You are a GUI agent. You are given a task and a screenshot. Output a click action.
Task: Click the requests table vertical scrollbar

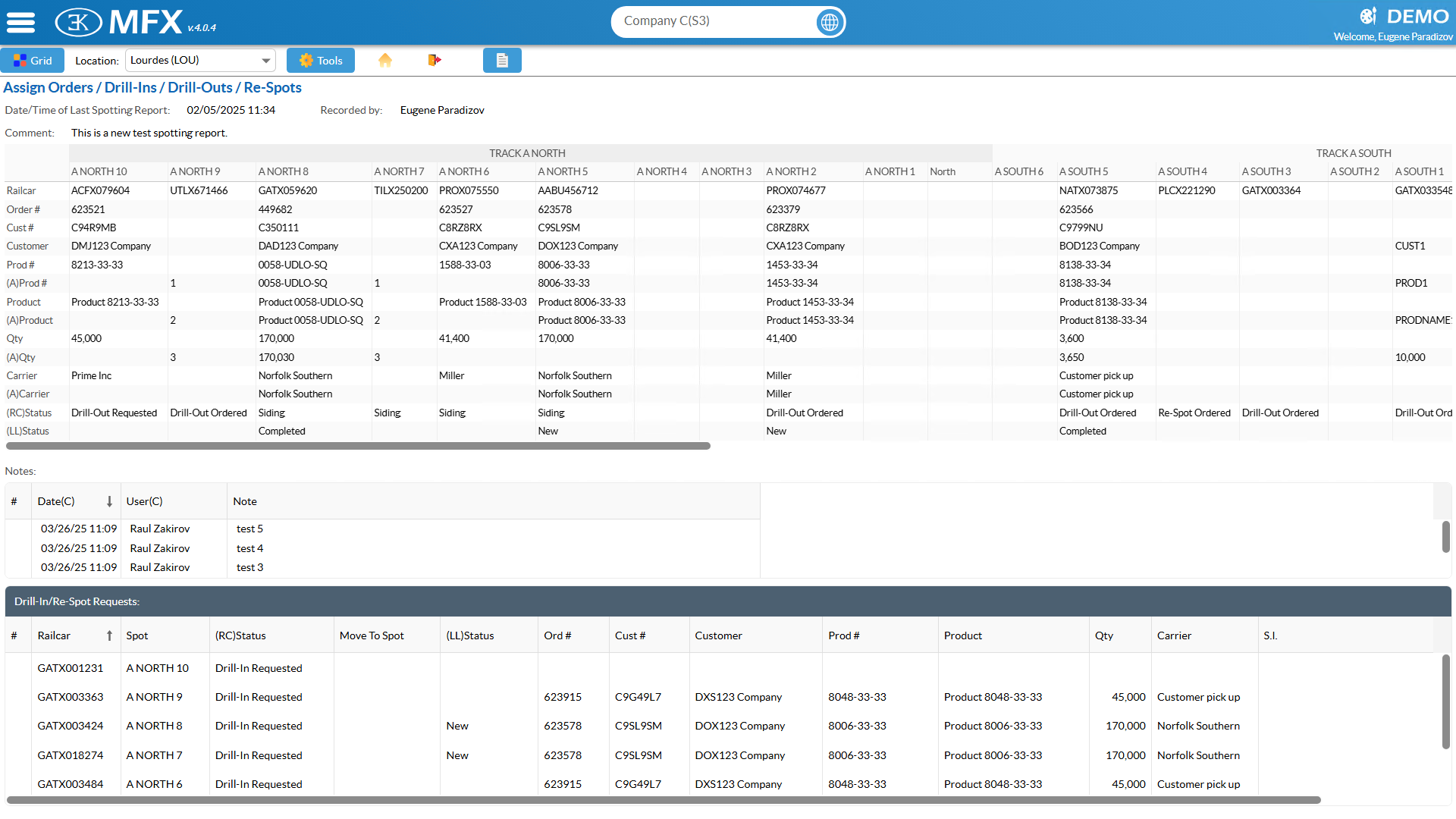1445,701
